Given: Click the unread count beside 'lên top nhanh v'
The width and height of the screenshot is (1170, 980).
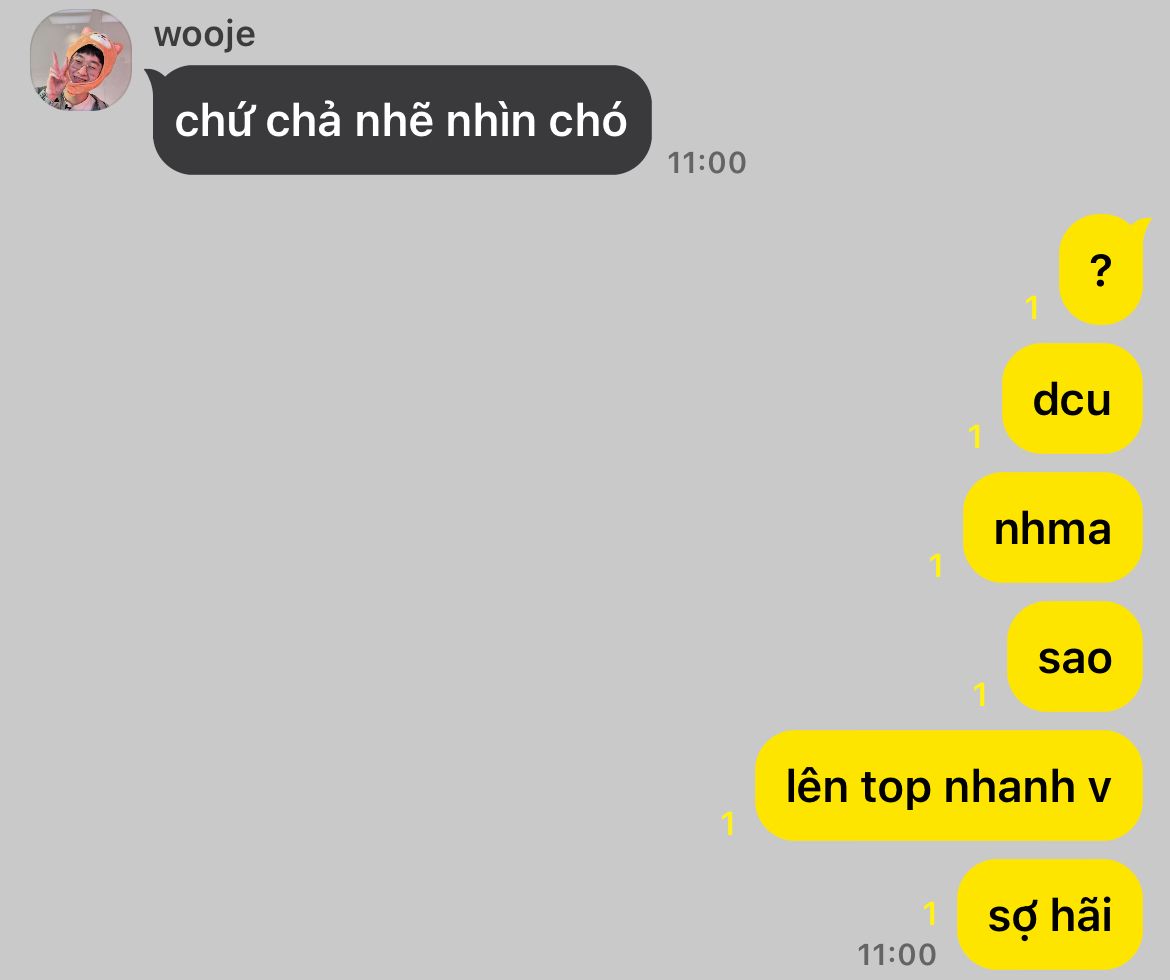Looking at the screenshot, I should [x=728, y=824].
